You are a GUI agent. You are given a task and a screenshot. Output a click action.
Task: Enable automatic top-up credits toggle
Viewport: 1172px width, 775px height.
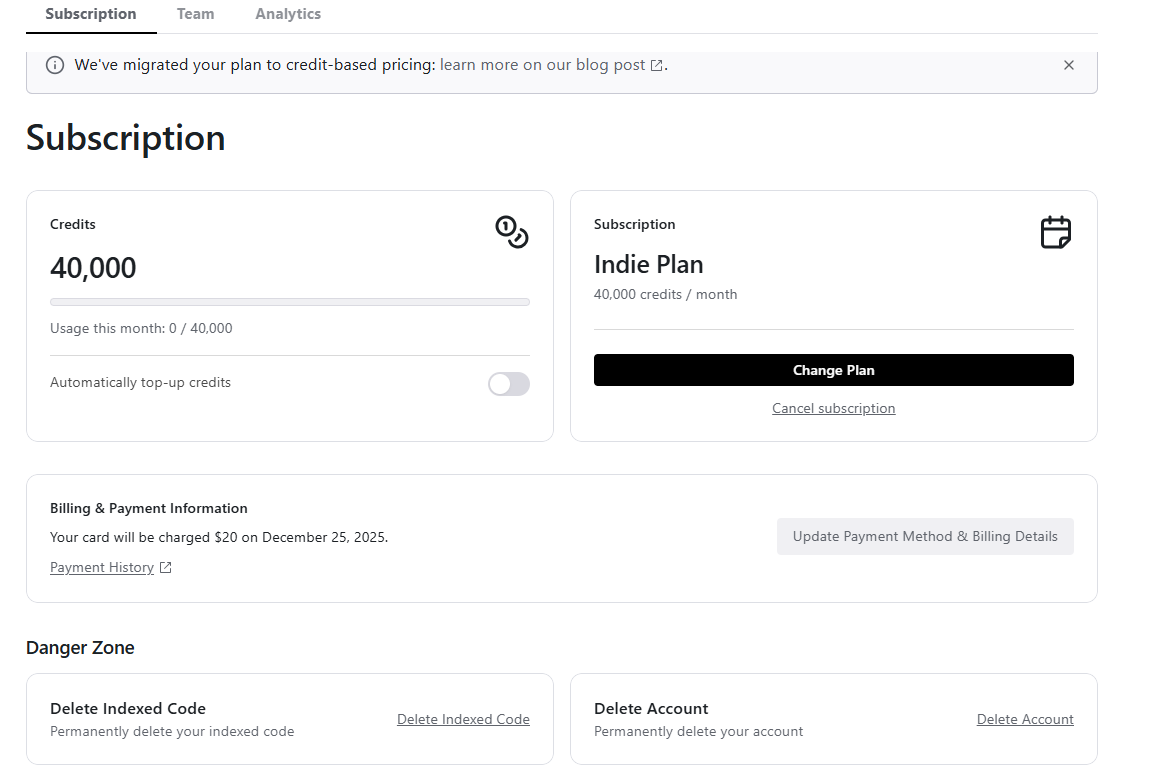[509, 384]
